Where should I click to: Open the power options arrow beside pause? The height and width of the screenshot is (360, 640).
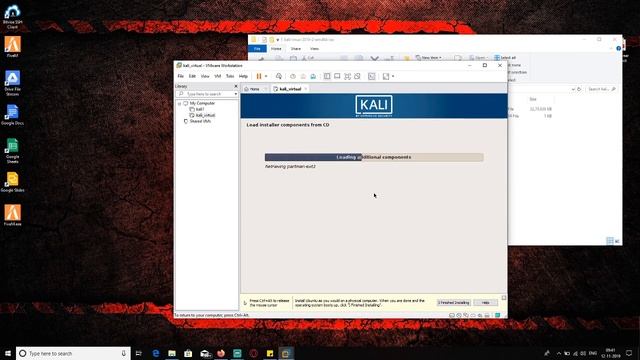click(x=266, y=76)
